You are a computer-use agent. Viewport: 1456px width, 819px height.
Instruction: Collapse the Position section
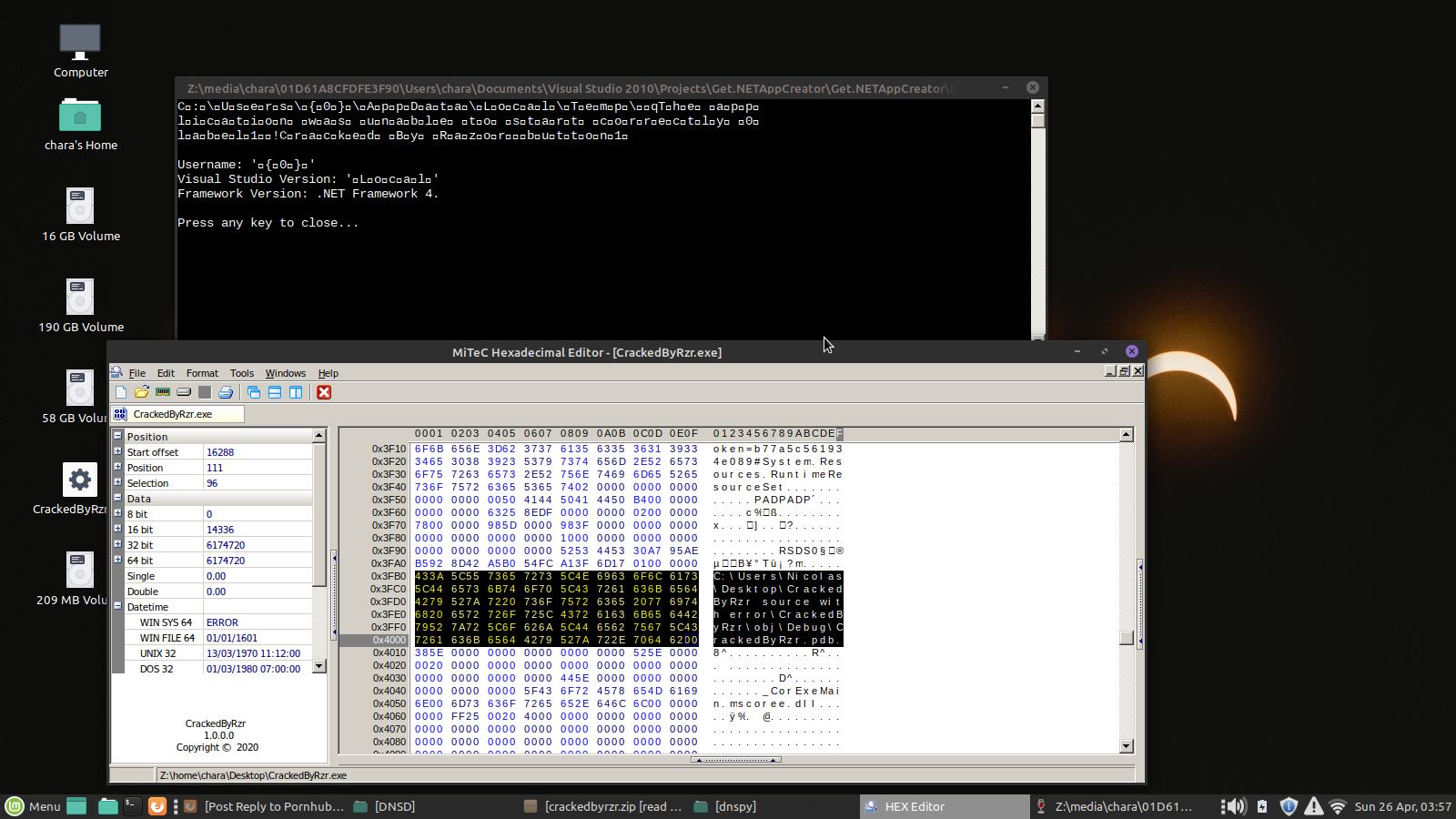pyautogui.click(x=117, y=436)
